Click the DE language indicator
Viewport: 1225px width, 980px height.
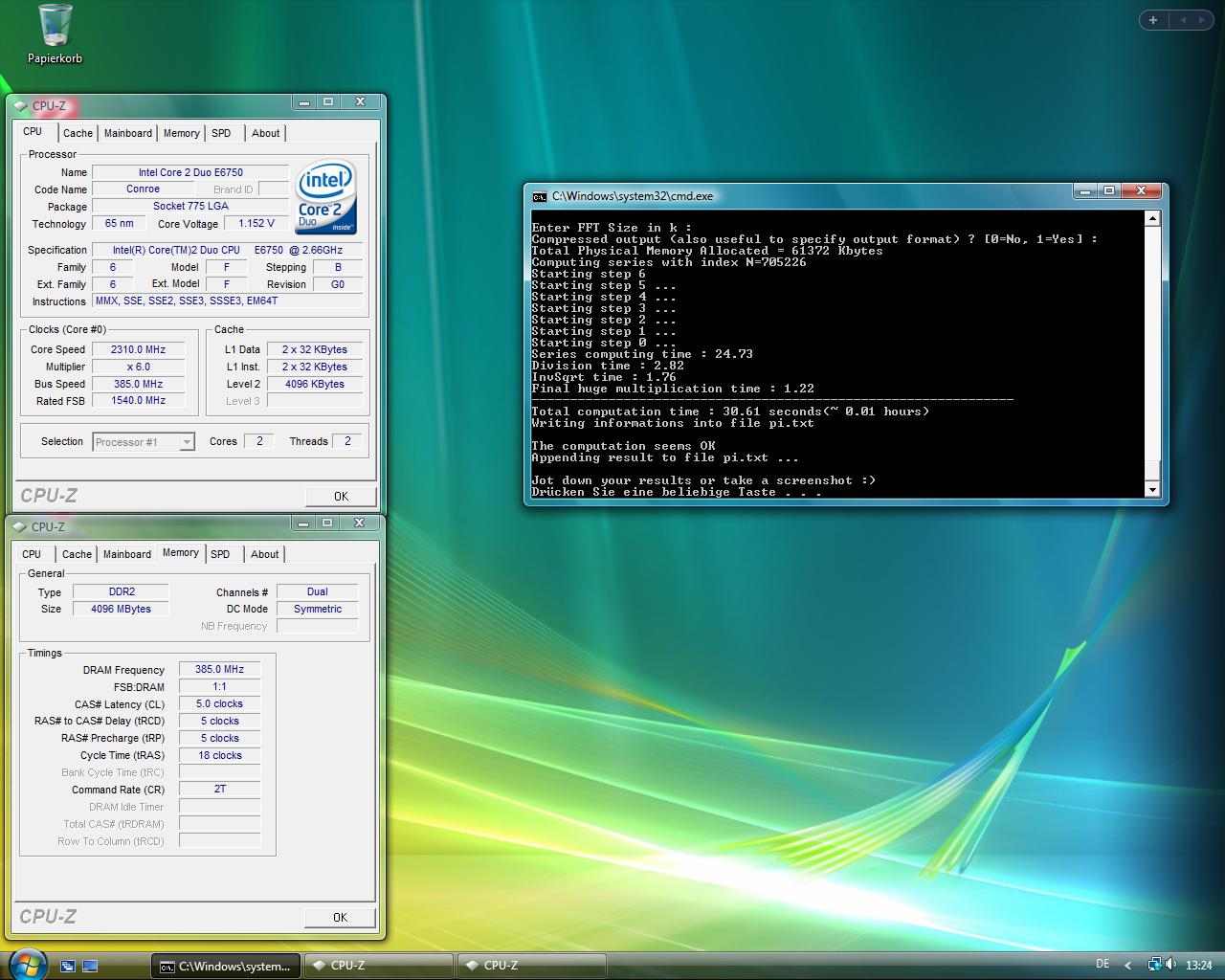pos(1102,965)
